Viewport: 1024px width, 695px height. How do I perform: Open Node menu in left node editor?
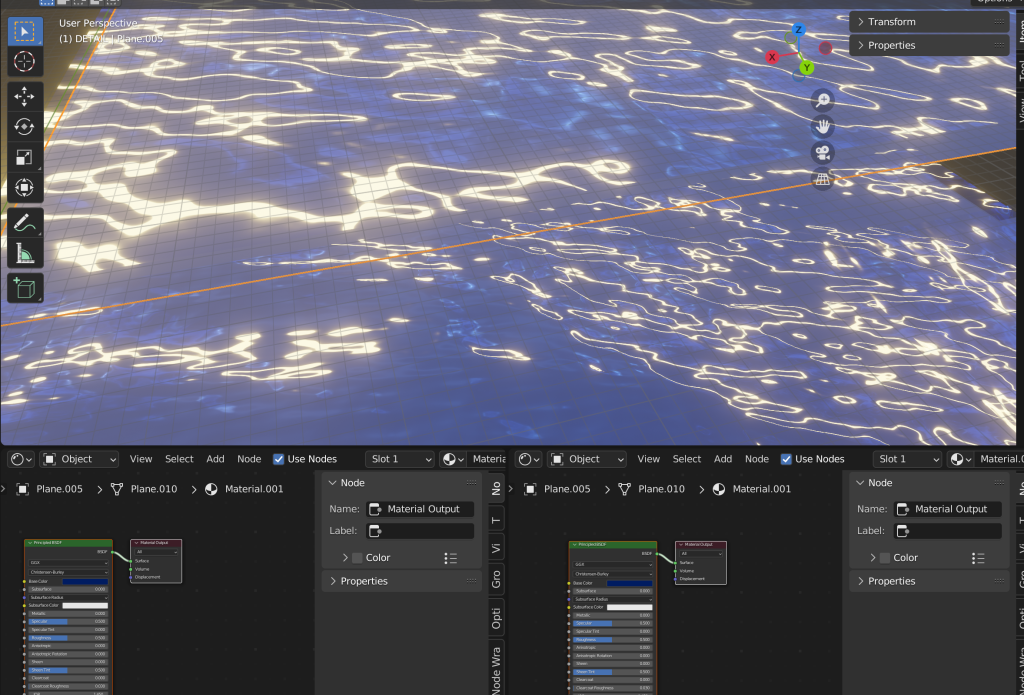click(x=249, y=459)
